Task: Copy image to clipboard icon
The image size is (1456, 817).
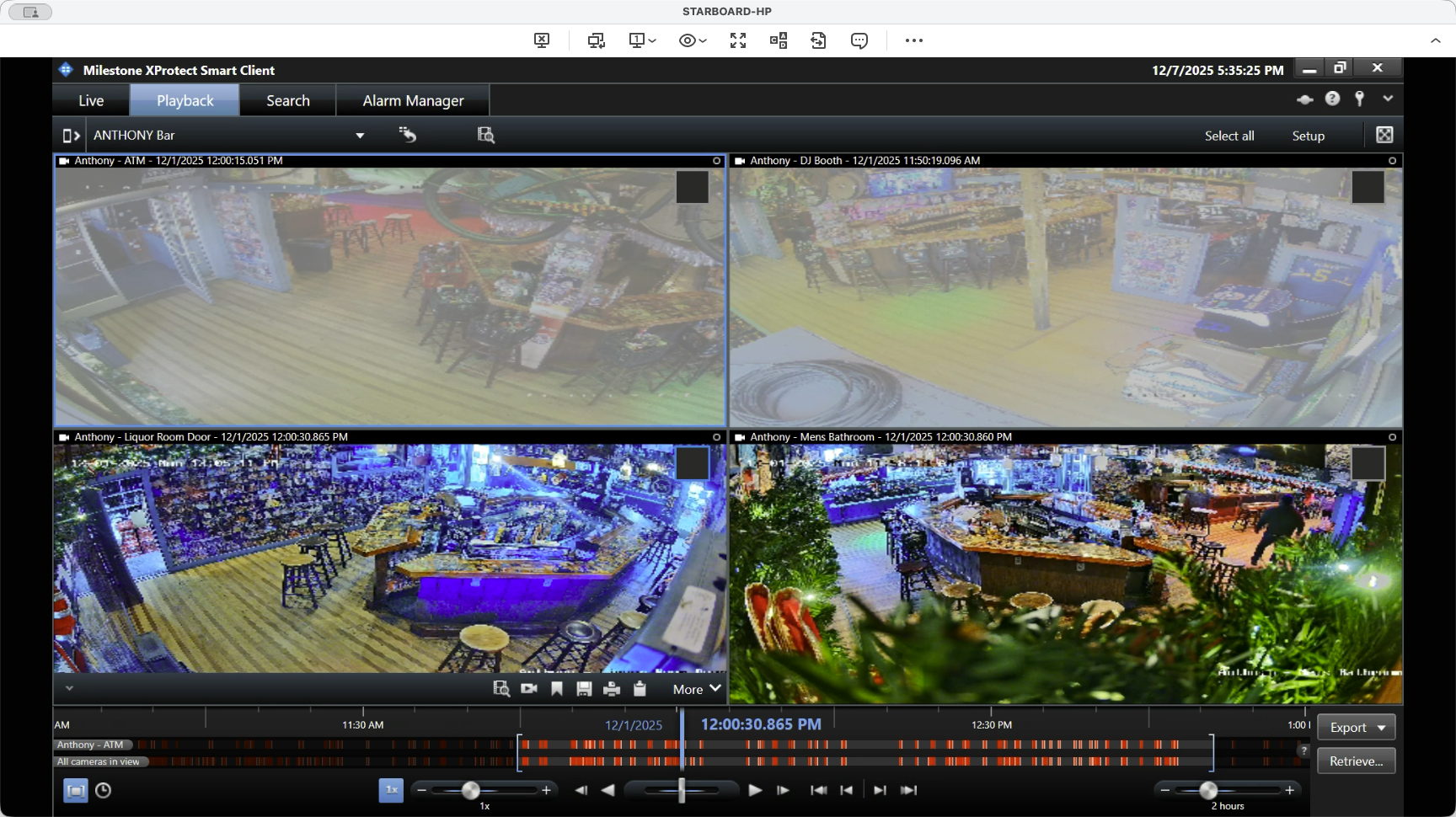Action: point(640,689)
